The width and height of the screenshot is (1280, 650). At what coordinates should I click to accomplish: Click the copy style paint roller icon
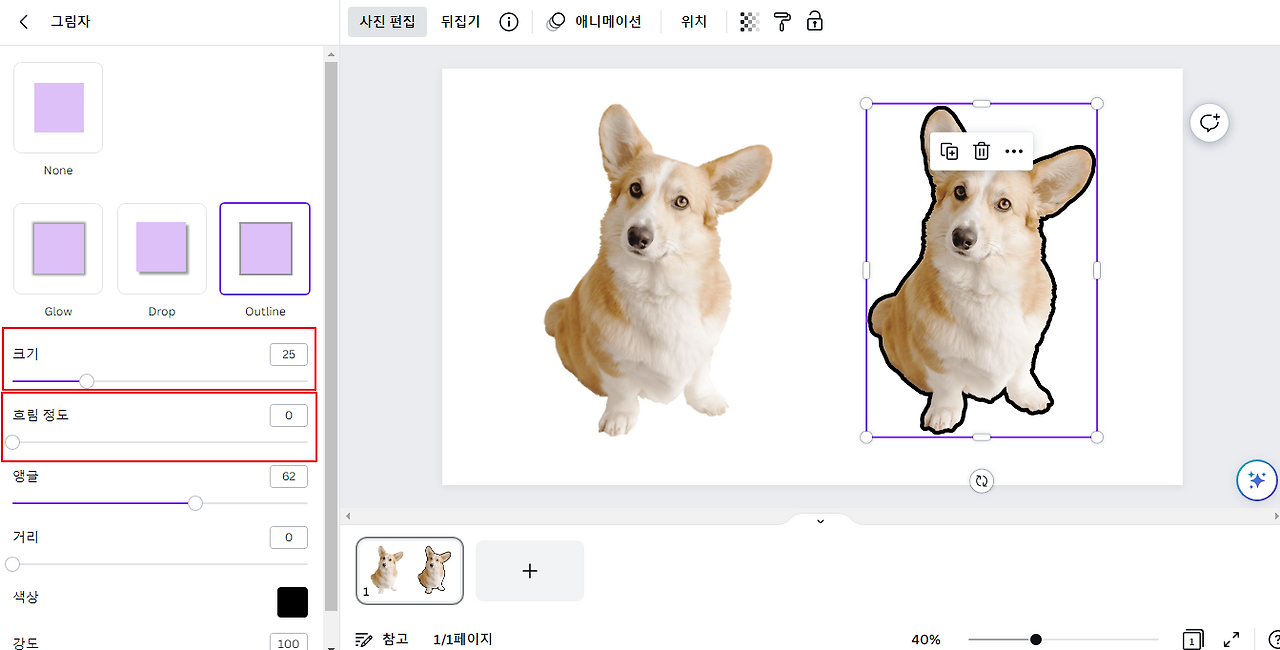tap(782, 22)
